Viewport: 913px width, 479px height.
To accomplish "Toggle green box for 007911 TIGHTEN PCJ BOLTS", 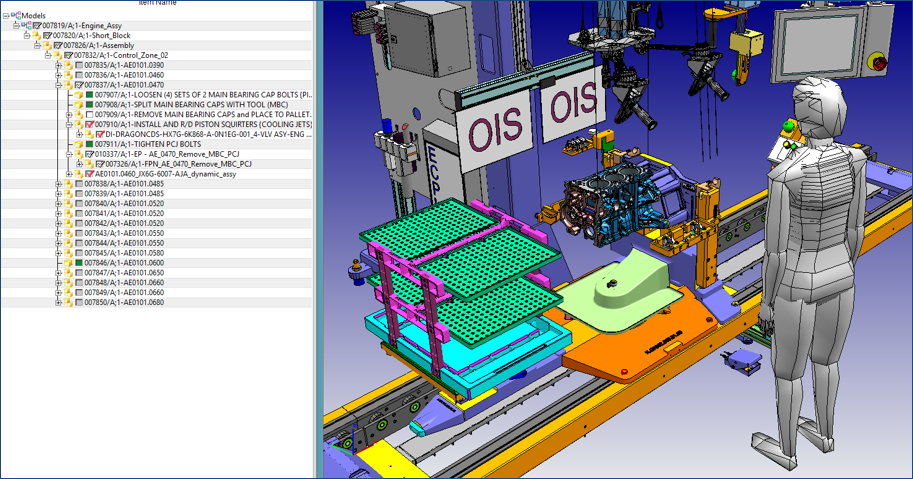I will point(90,144).
